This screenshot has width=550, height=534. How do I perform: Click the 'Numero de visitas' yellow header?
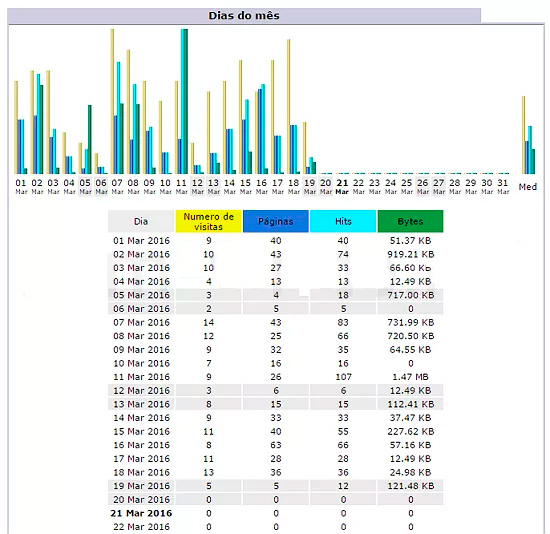coord(208,221)
